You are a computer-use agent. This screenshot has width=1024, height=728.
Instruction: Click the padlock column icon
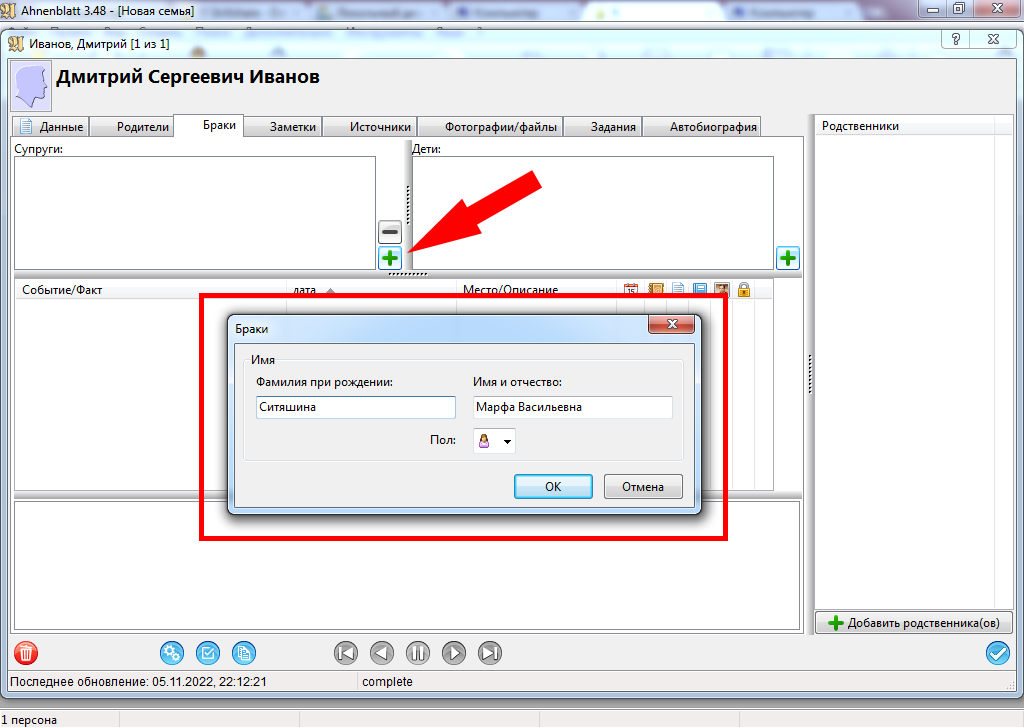coord(743,290)
